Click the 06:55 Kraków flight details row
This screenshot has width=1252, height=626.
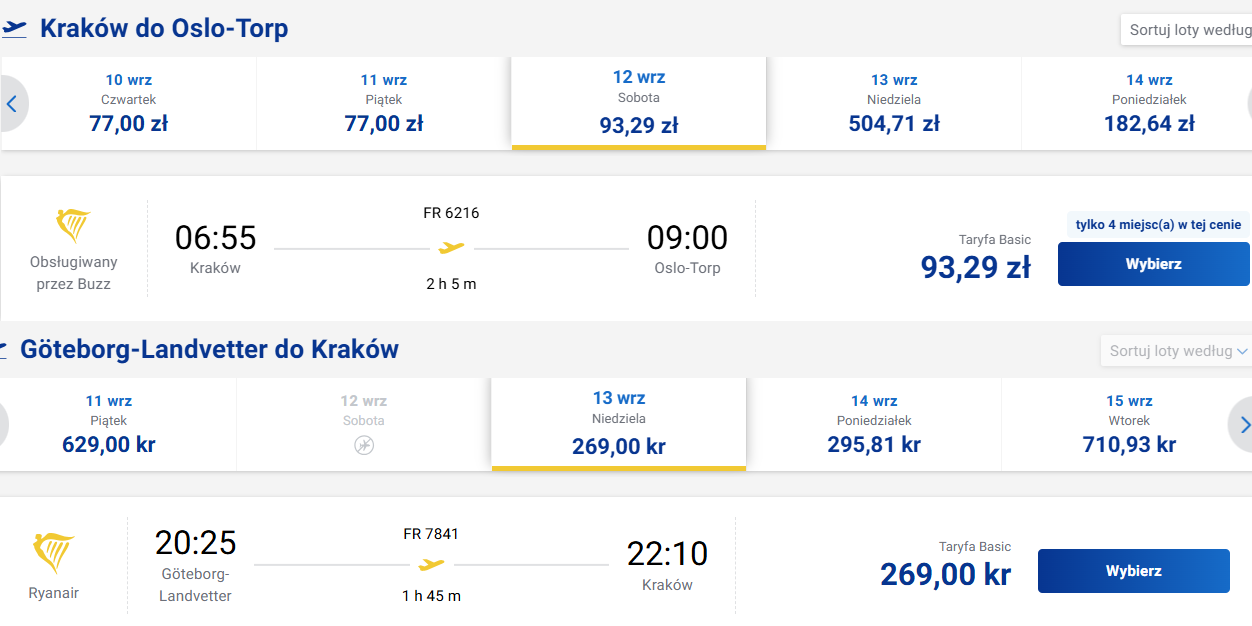626,249
